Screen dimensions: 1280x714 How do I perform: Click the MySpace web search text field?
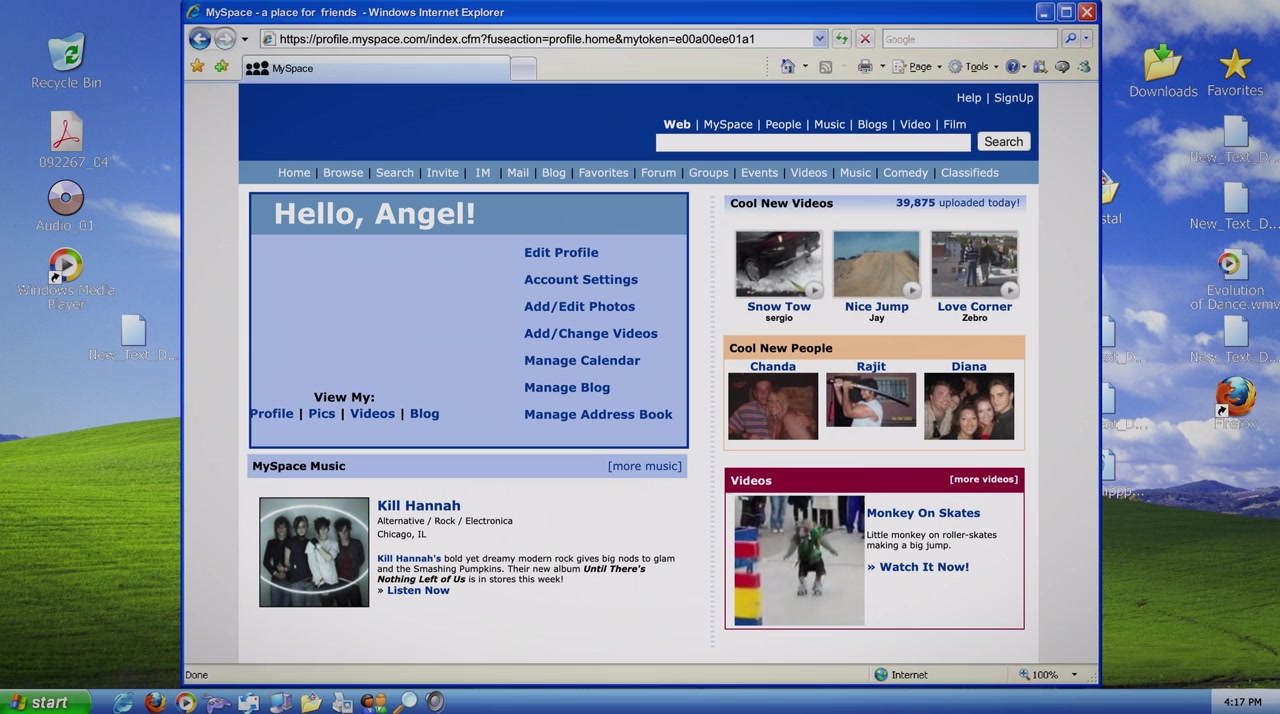coord(812,142)
